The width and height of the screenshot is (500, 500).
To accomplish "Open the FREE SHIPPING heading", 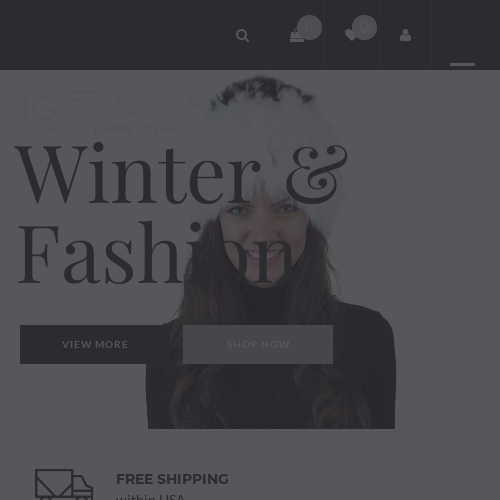I will (172, 479).
